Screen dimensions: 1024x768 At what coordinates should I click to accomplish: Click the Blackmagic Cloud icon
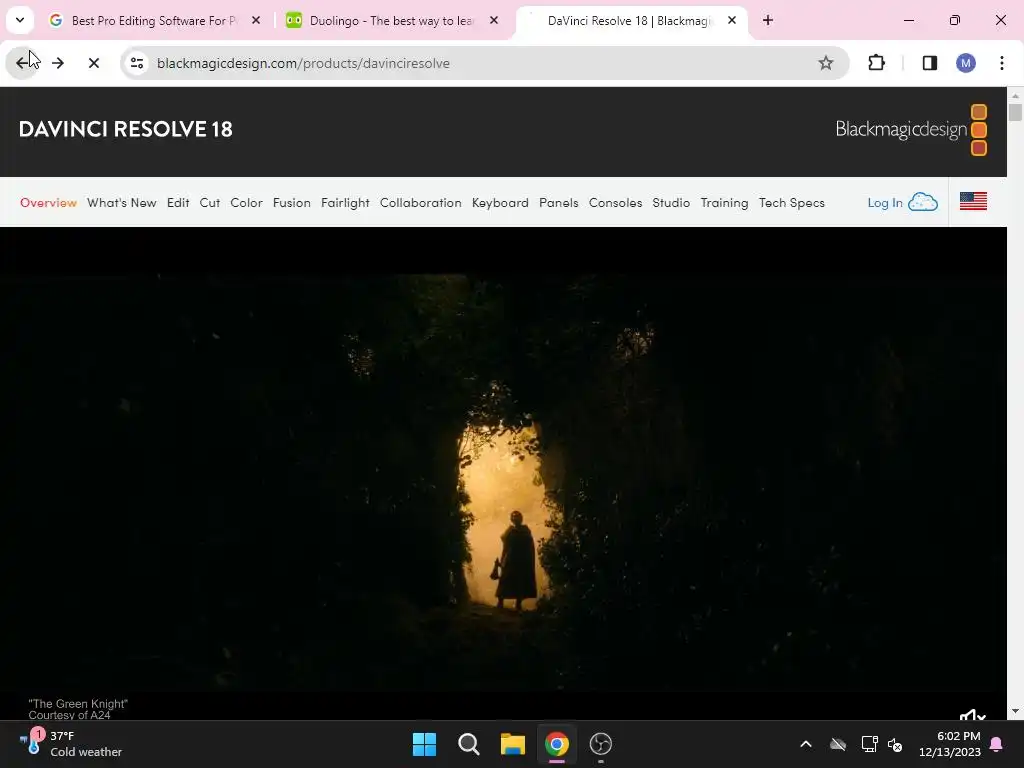click(923, 202)
